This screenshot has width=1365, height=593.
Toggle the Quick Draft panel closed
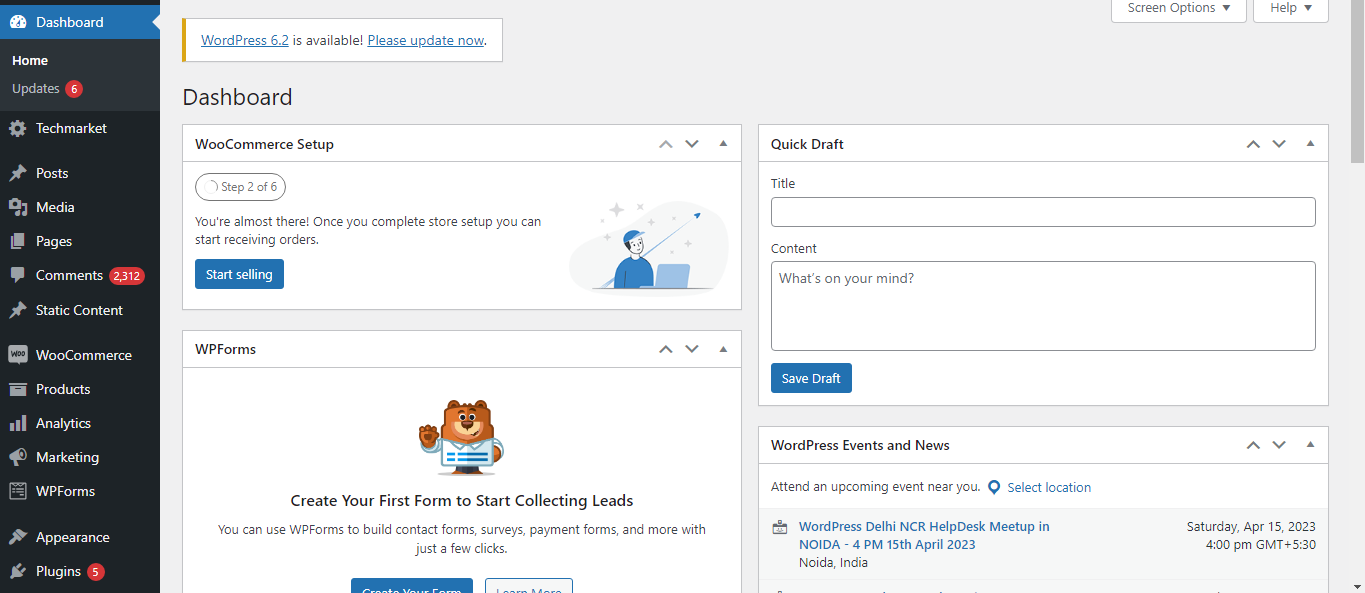click(x=1310, y=144)
